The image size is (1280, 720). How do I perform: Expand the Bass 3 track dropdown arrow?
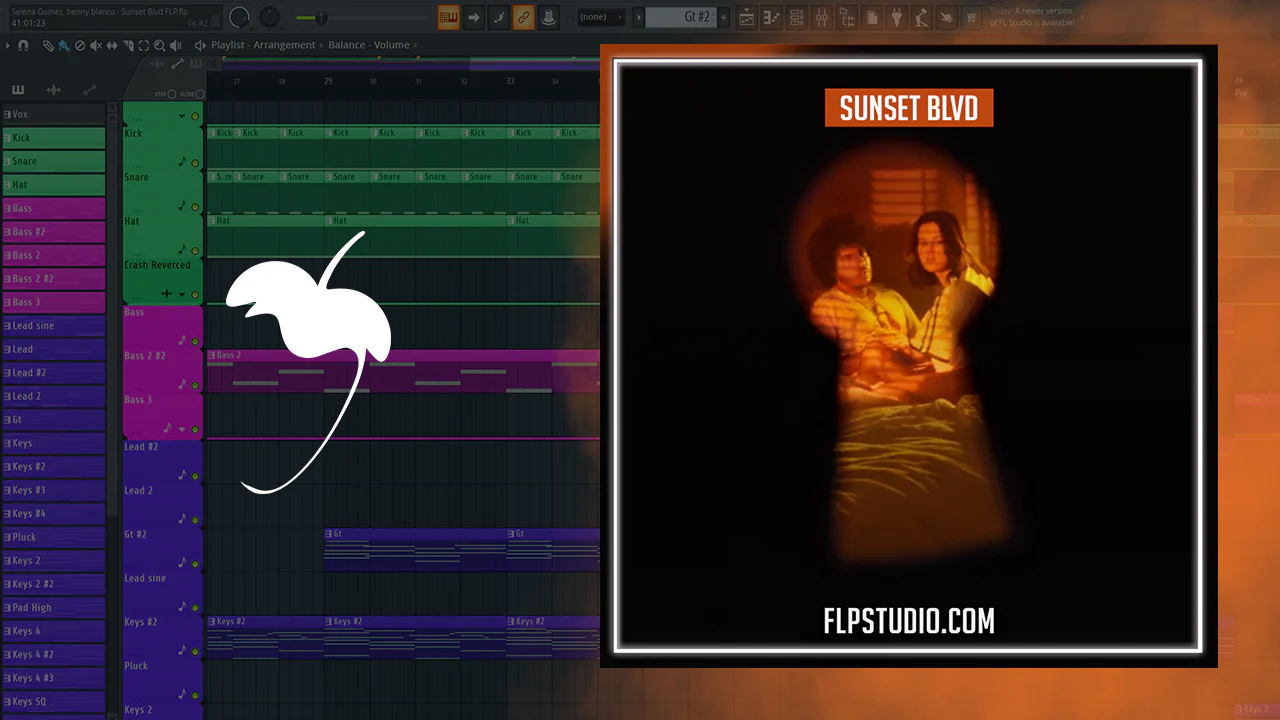tap(182, 428)
